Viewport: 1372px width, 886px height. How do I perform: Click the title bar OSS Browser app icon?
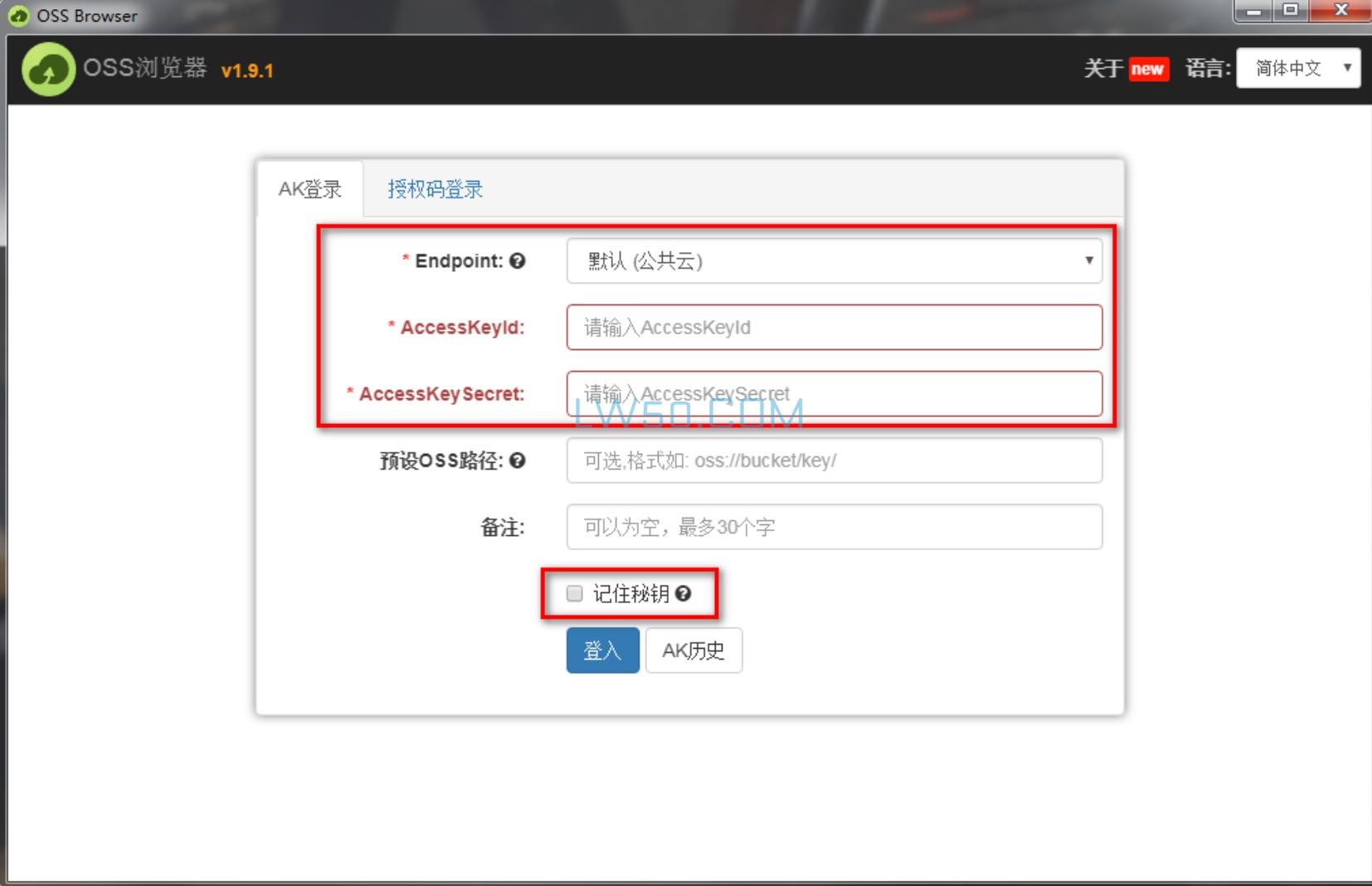18,15
